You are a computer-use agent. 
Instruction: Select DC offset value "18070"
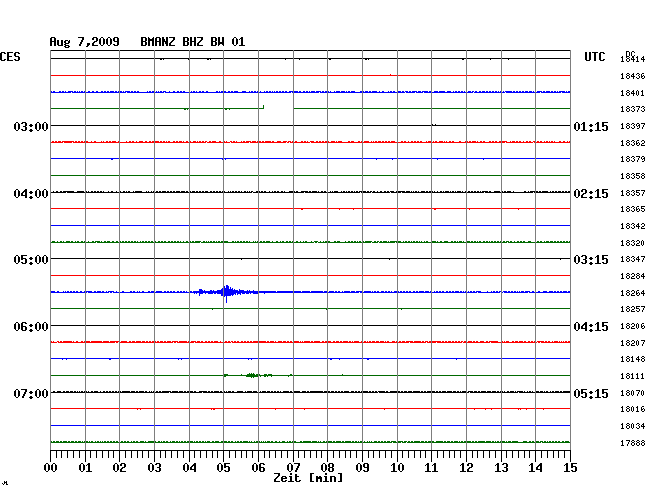tap(633, 393)
